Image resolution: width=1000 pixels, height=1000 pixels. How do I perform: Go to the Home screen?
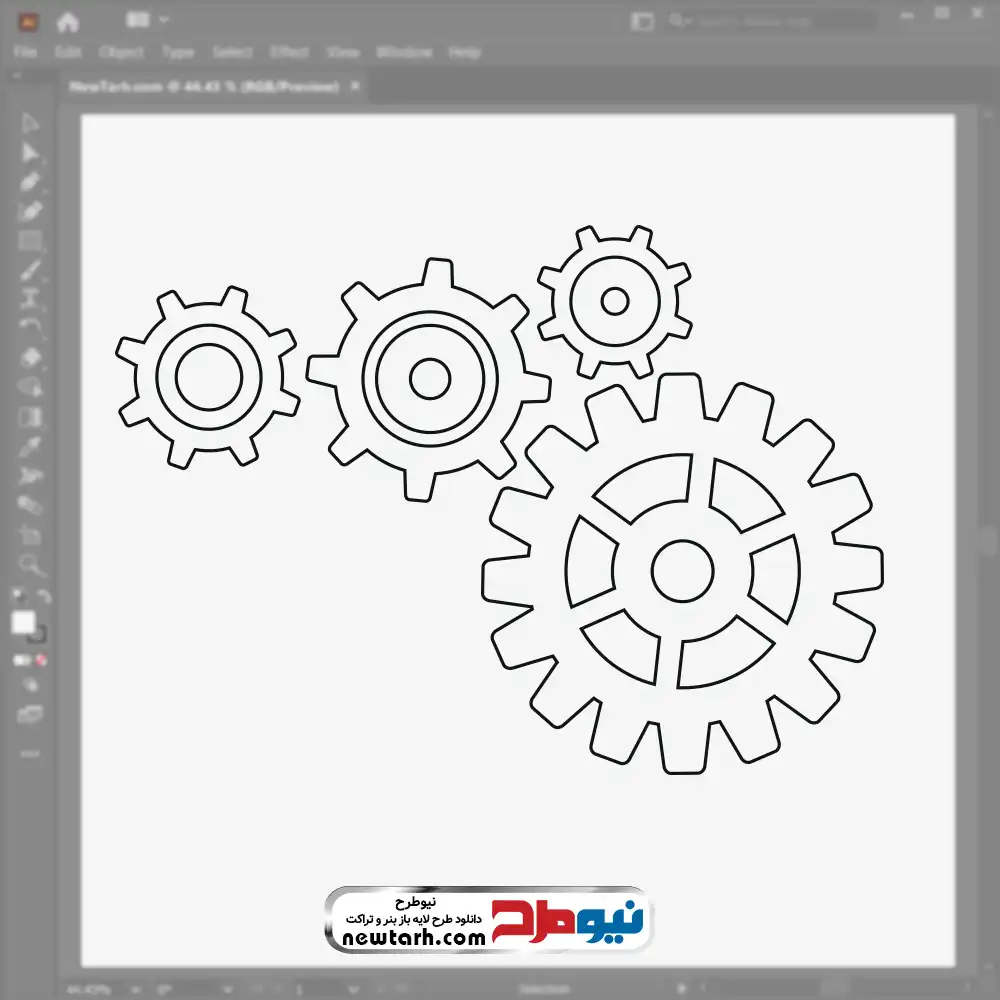(x=68, y=21)
